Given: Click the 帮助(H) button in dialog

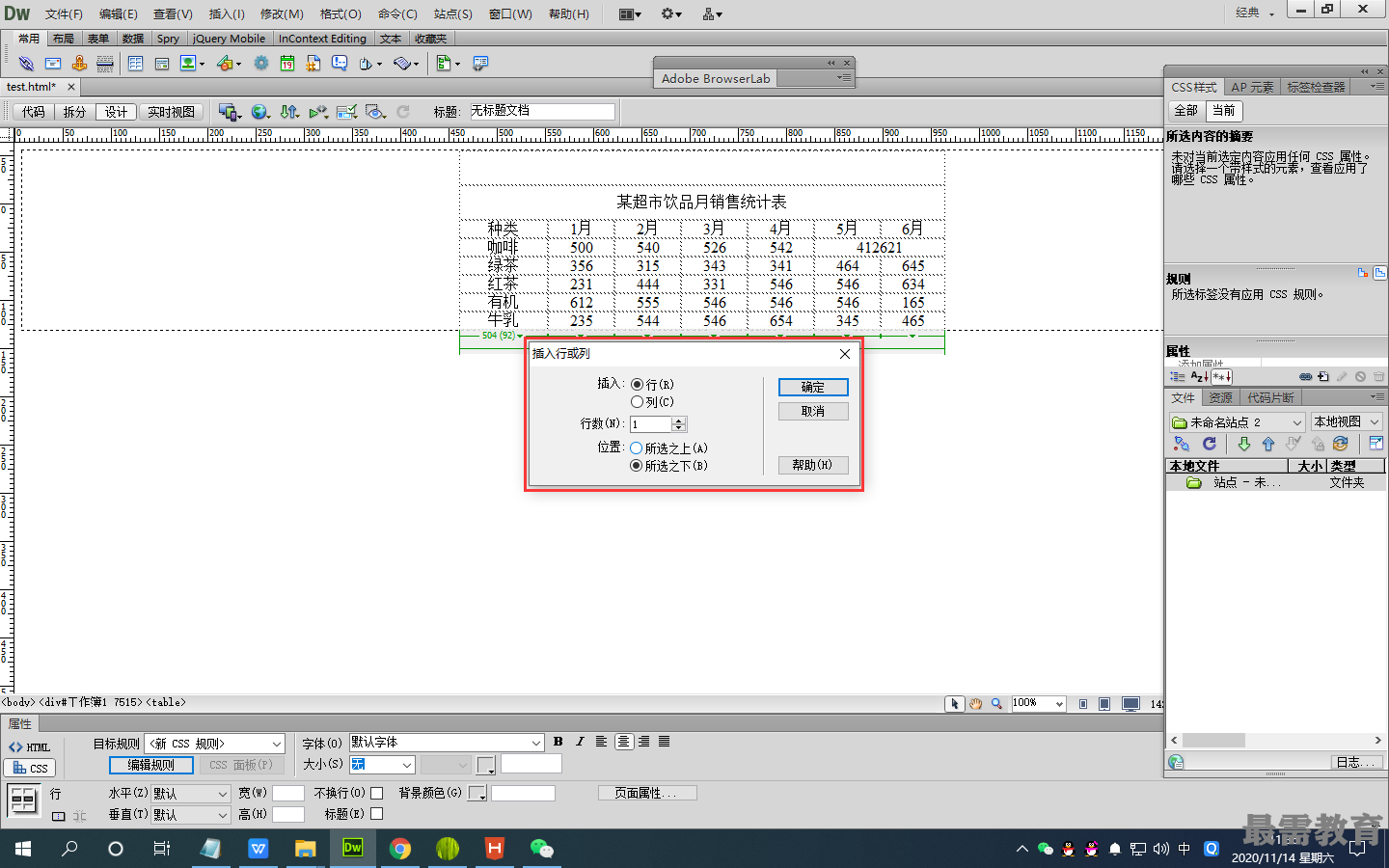Looking at the screenshot, I should click(x=813, y=465).
